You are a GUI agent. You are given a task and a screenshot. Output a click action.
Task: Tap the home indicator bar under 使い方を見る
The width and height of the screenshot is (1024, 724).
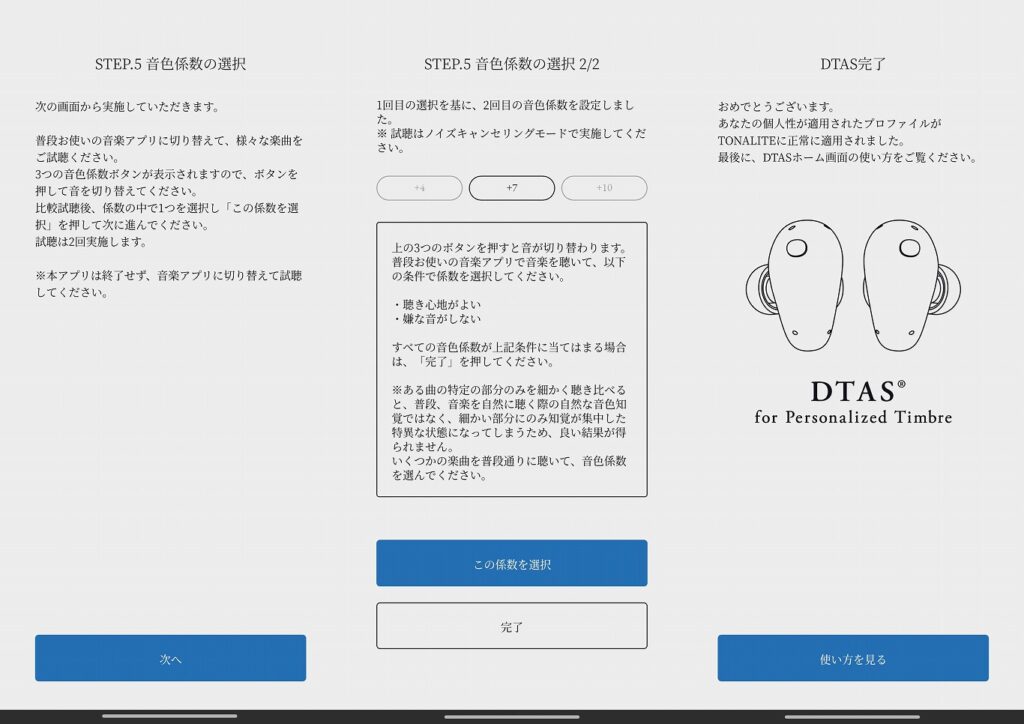[x=852, y=716]
